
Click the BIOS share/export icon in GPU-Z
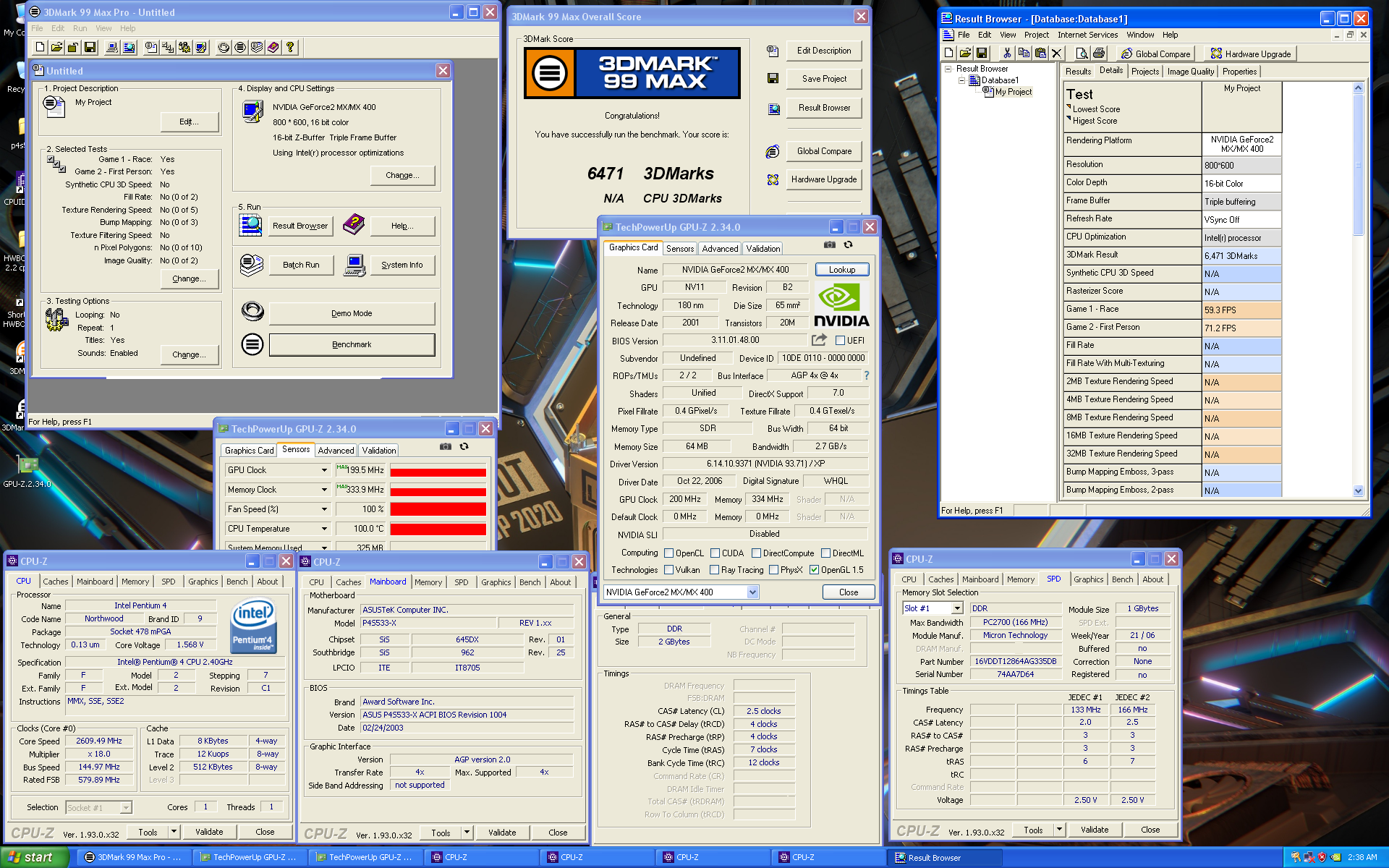point(819,340)
